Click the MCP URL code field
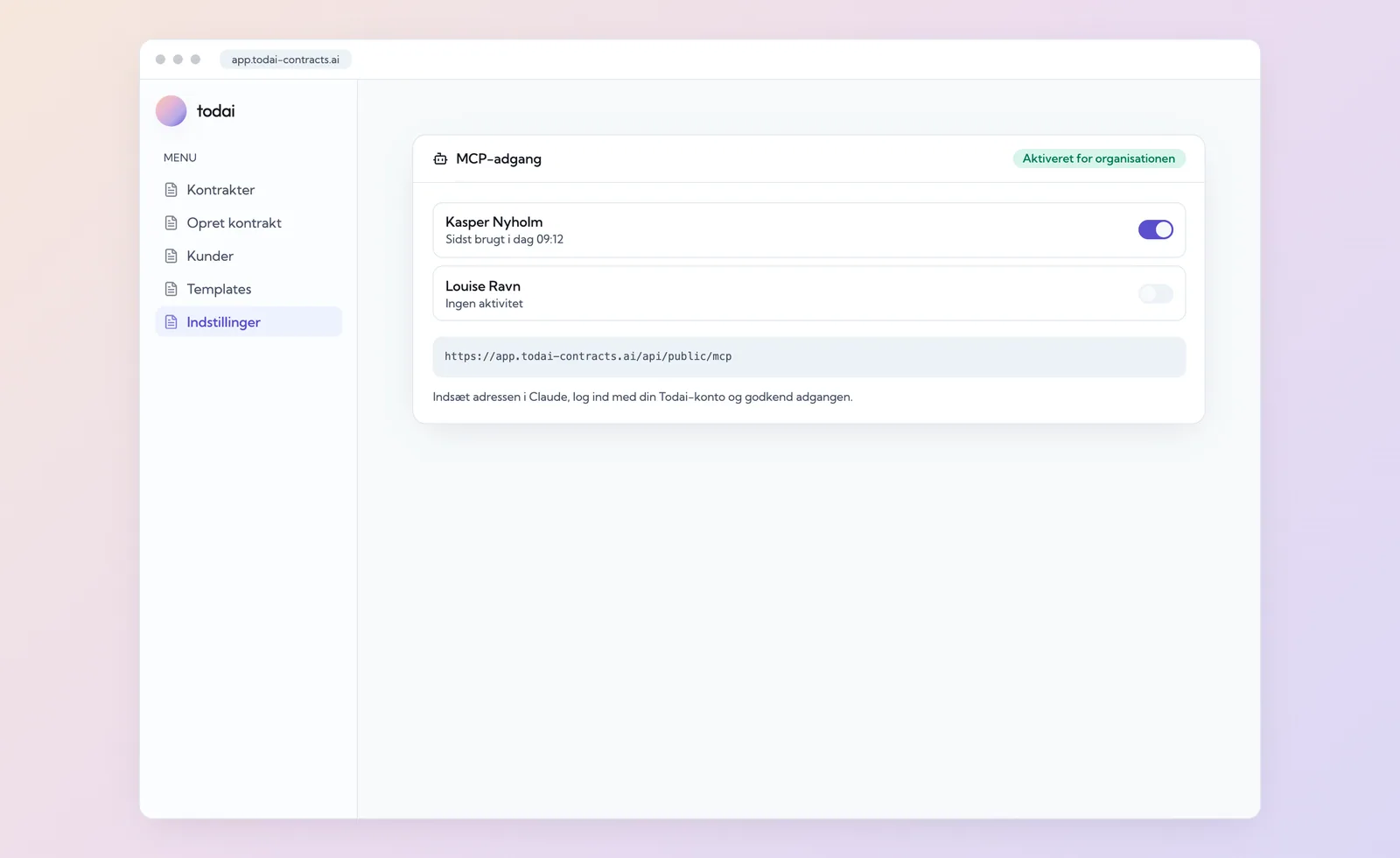The height and width of the screenshot is (858, 1400). pos(809,356)
